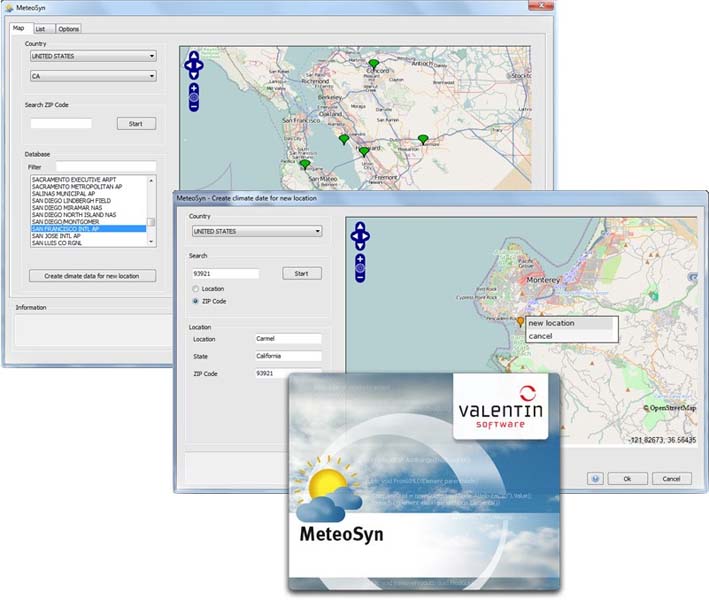The width and height of the screenshot is (709, 600).
Task: Click search field containing 93921
Action: point(226,274)
